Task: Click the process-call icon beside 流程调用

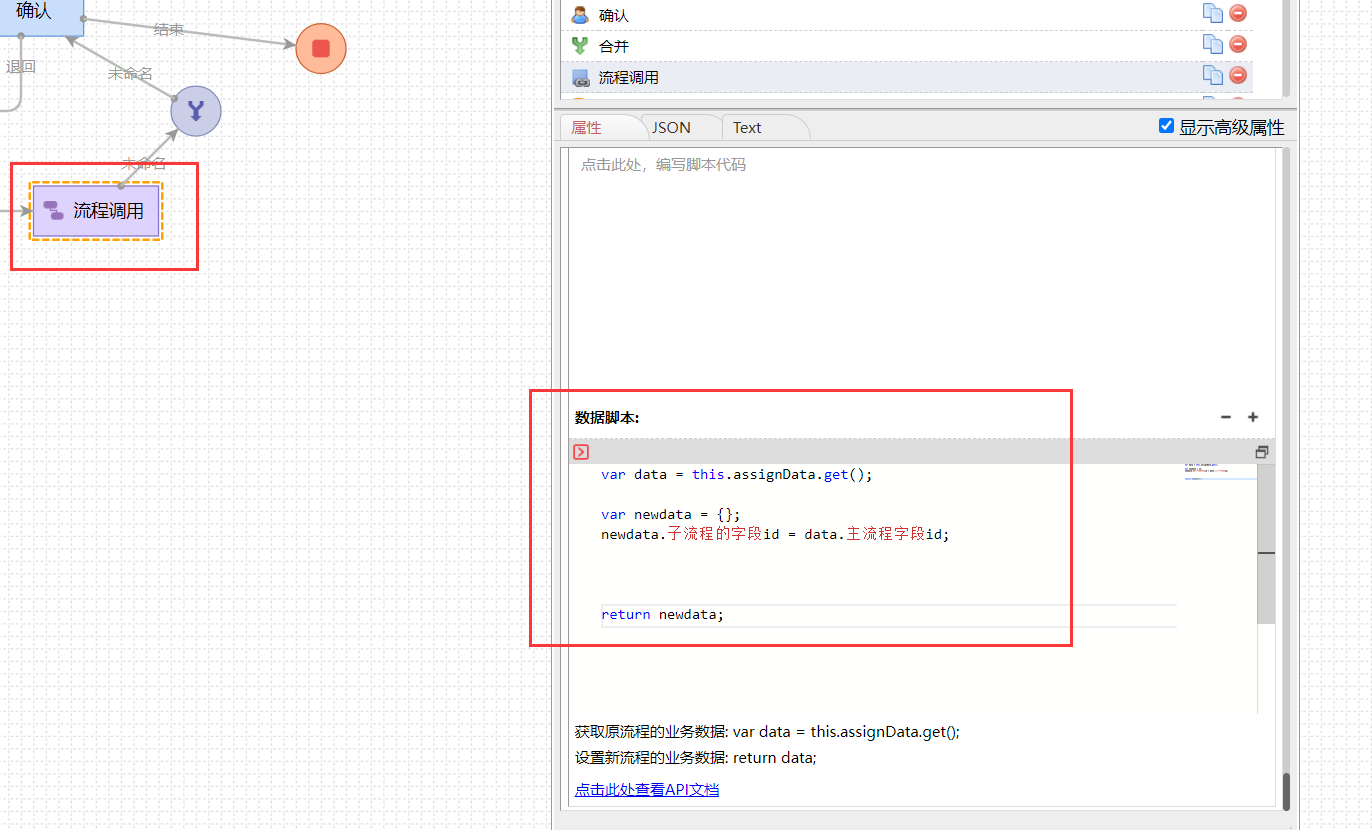Action: tap(580, 77)
